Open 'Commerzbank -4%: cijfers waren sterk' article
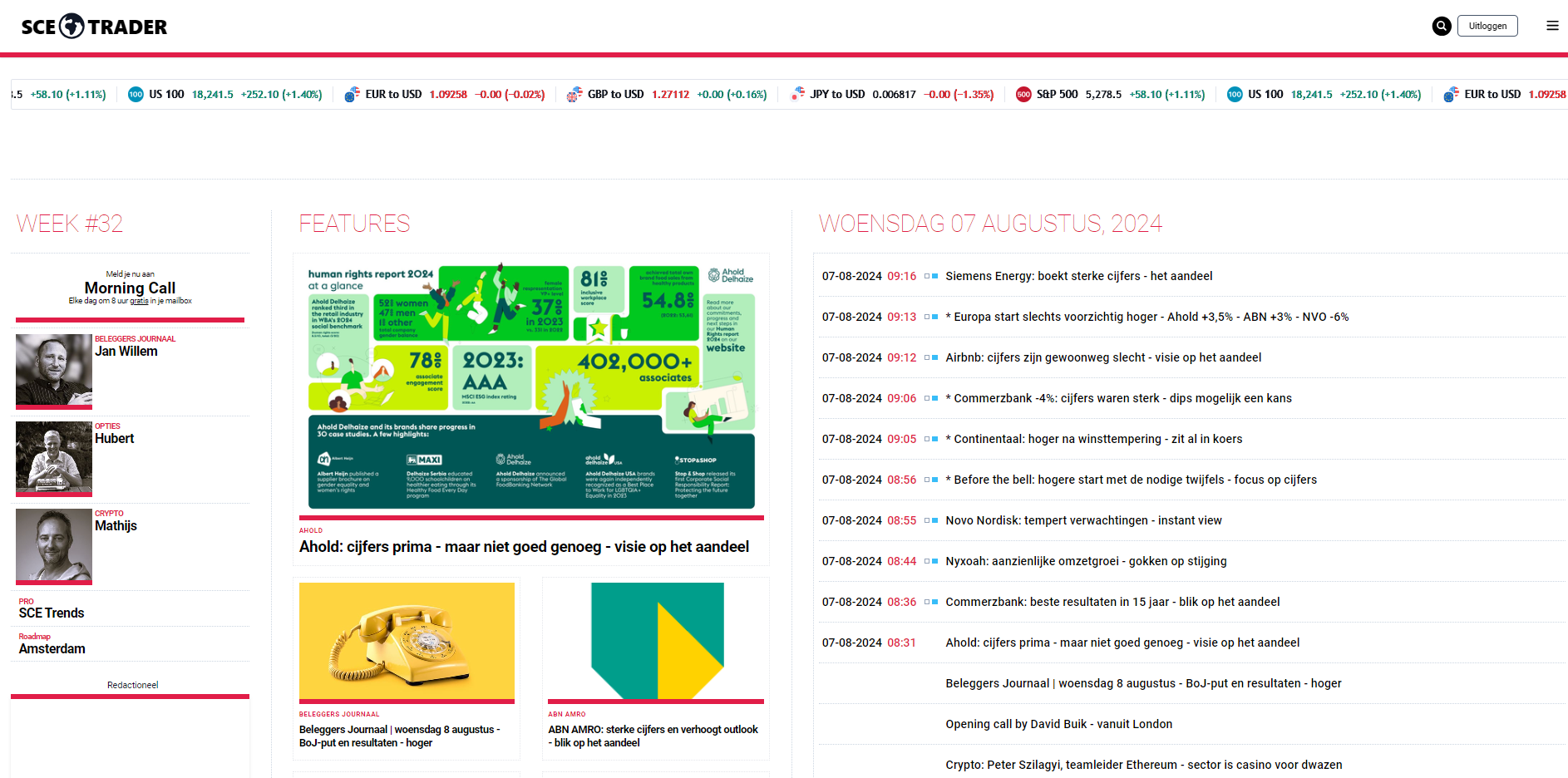The image size is (1568, 778). tap(1118, 398)
